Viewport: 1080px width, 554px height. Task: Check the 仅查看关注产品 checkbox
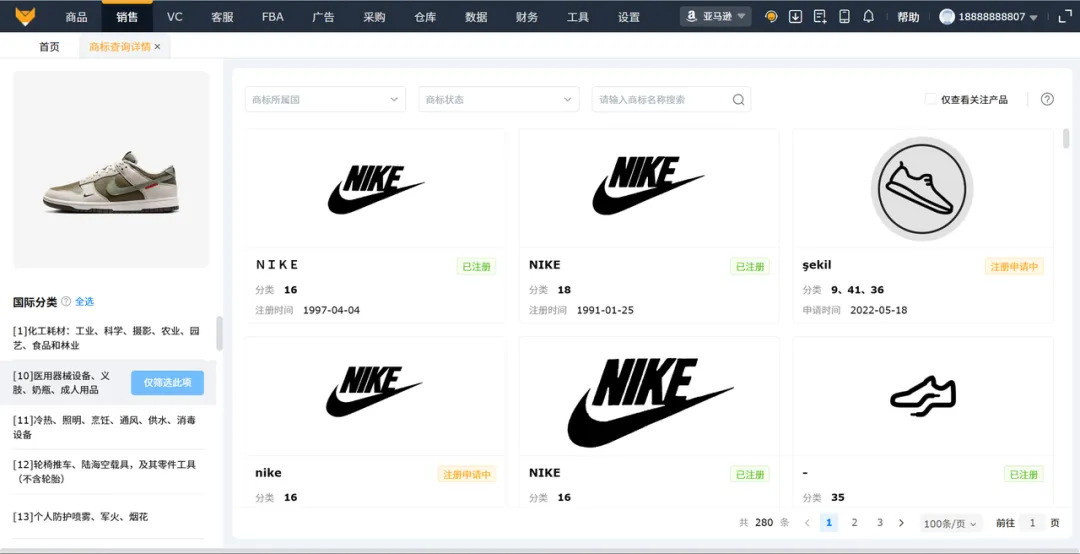click(x=931, y=99)
